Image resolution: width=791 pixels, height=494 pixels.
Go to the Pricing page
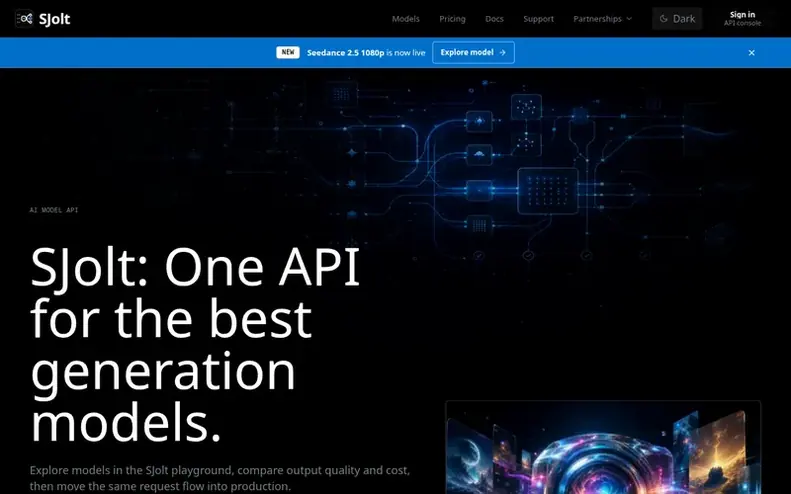point(452,19)
